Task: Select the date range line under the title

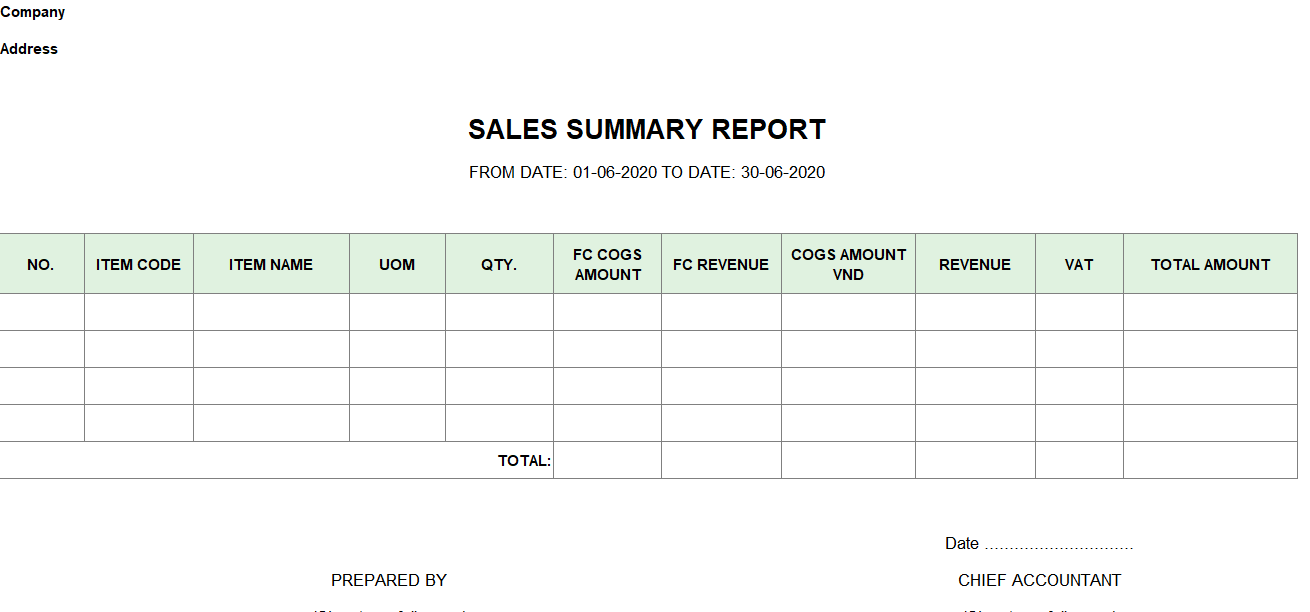Action: [647, 172]
